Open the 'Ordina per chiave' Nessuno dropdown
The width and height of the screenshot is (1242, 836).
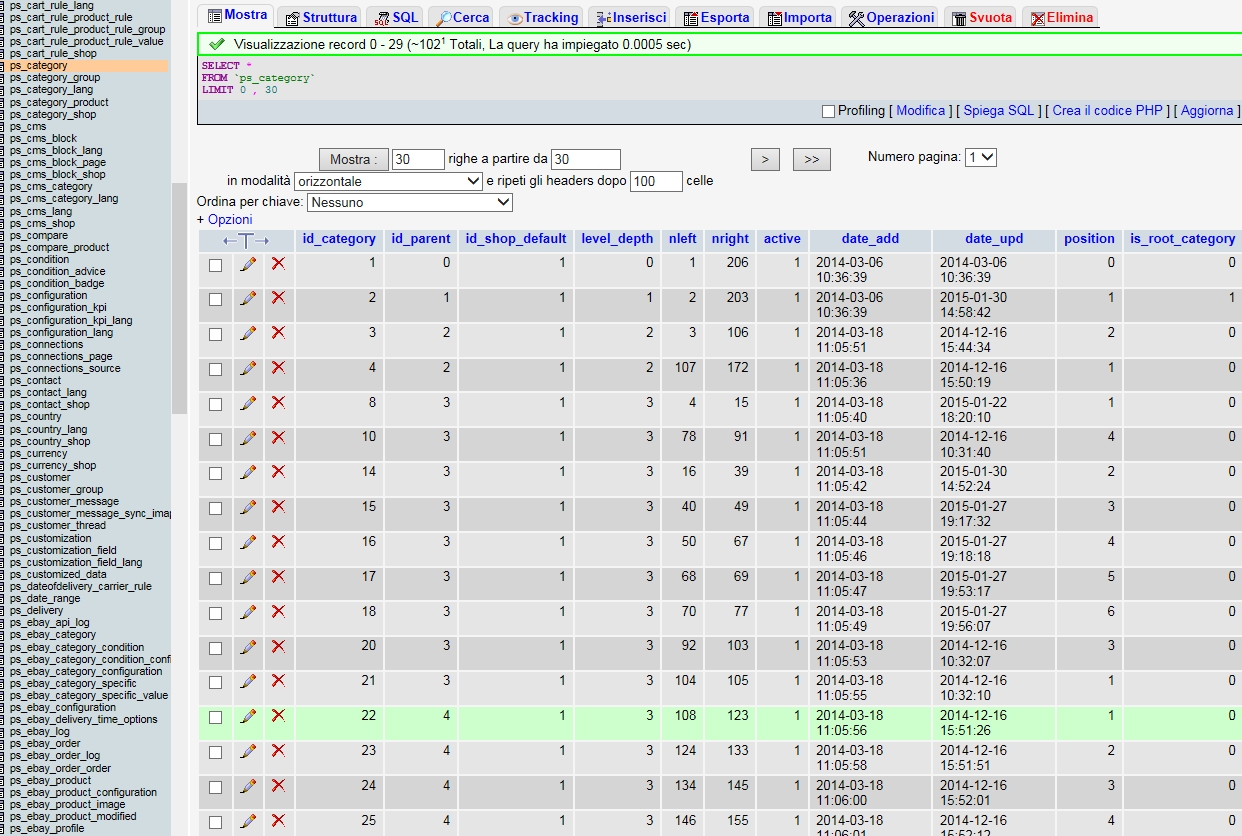[410, 202]
